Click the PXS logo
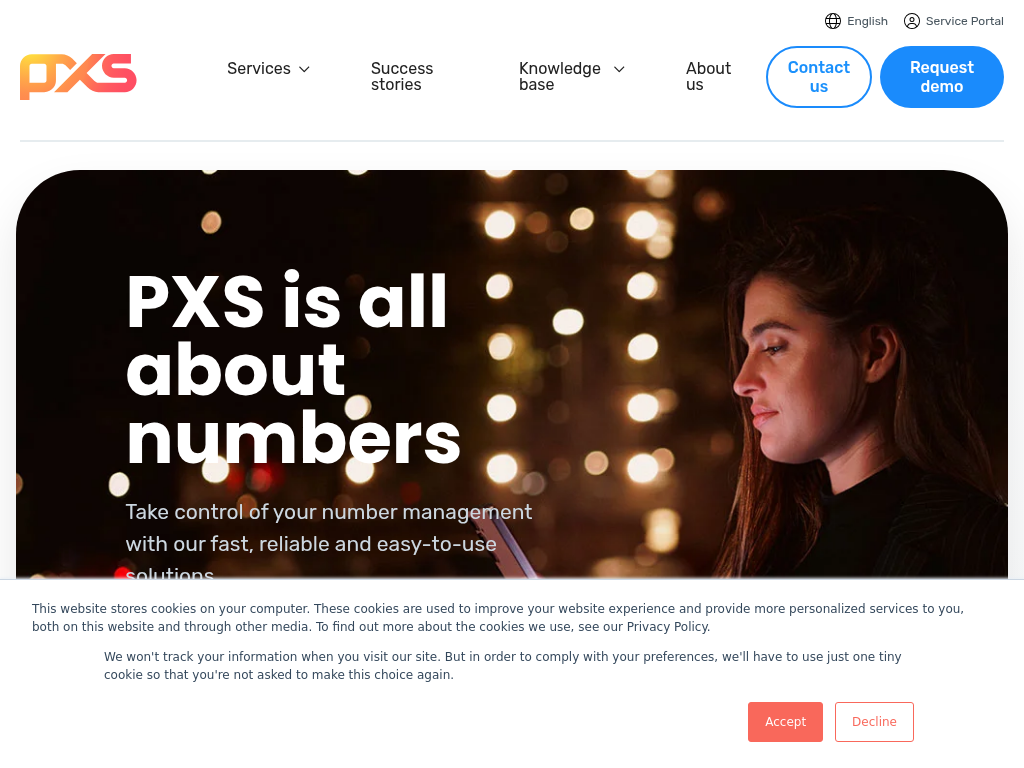 coord(78,76)
